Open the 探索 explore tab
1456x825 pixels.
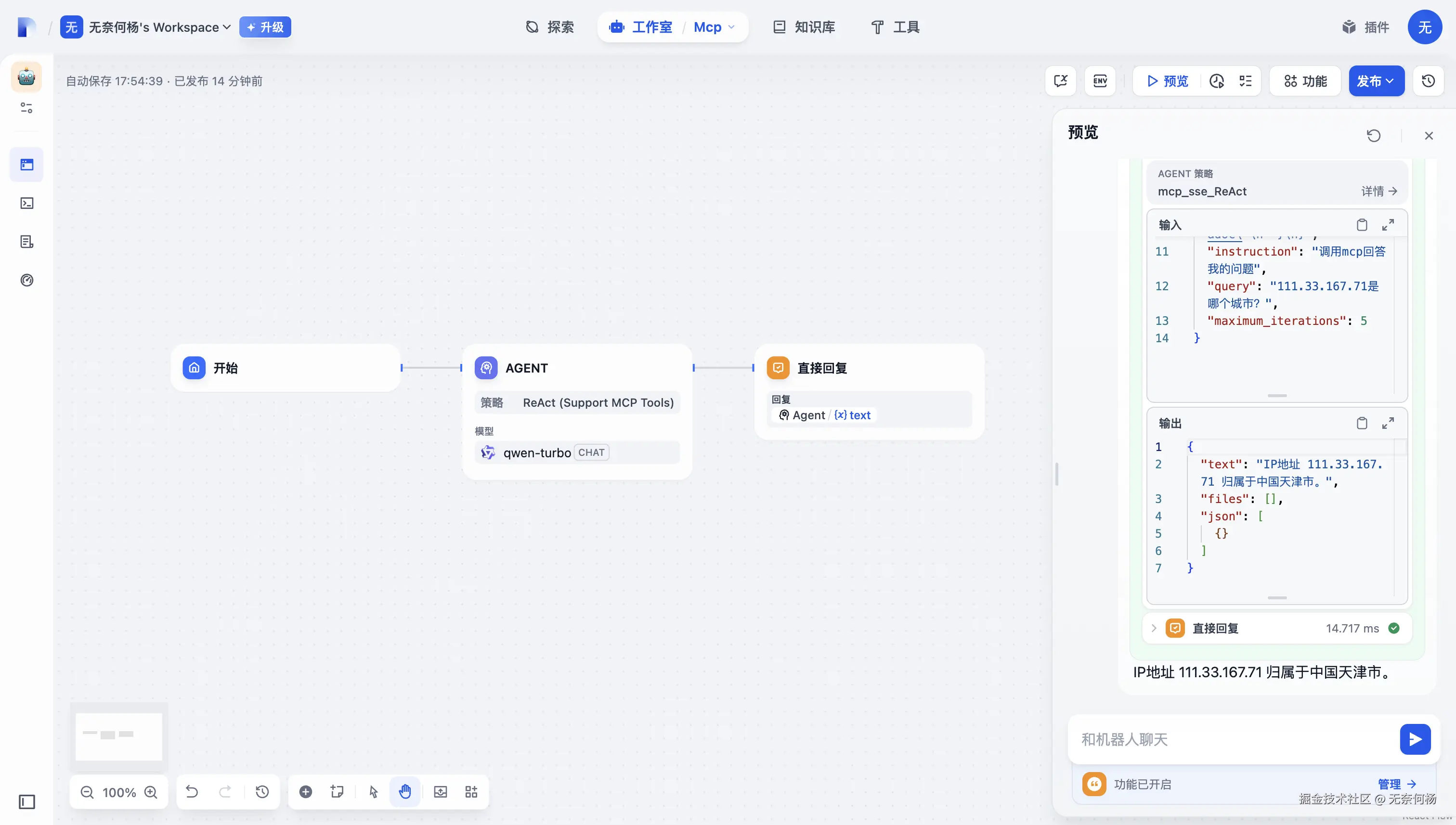click(549, 27)
